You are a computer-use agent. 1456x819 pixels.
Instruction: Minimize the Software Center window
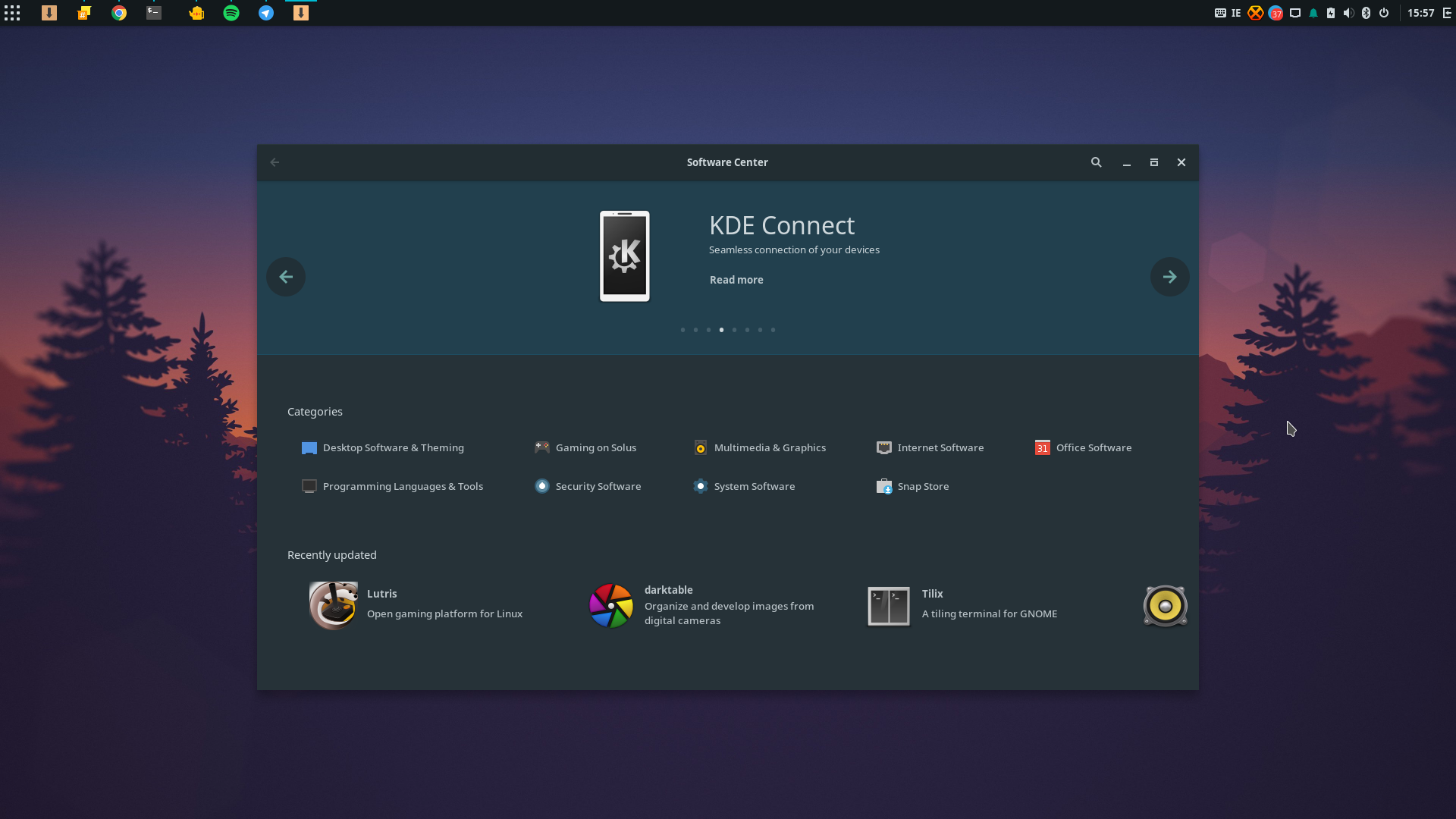click(x=1127, y=162)
